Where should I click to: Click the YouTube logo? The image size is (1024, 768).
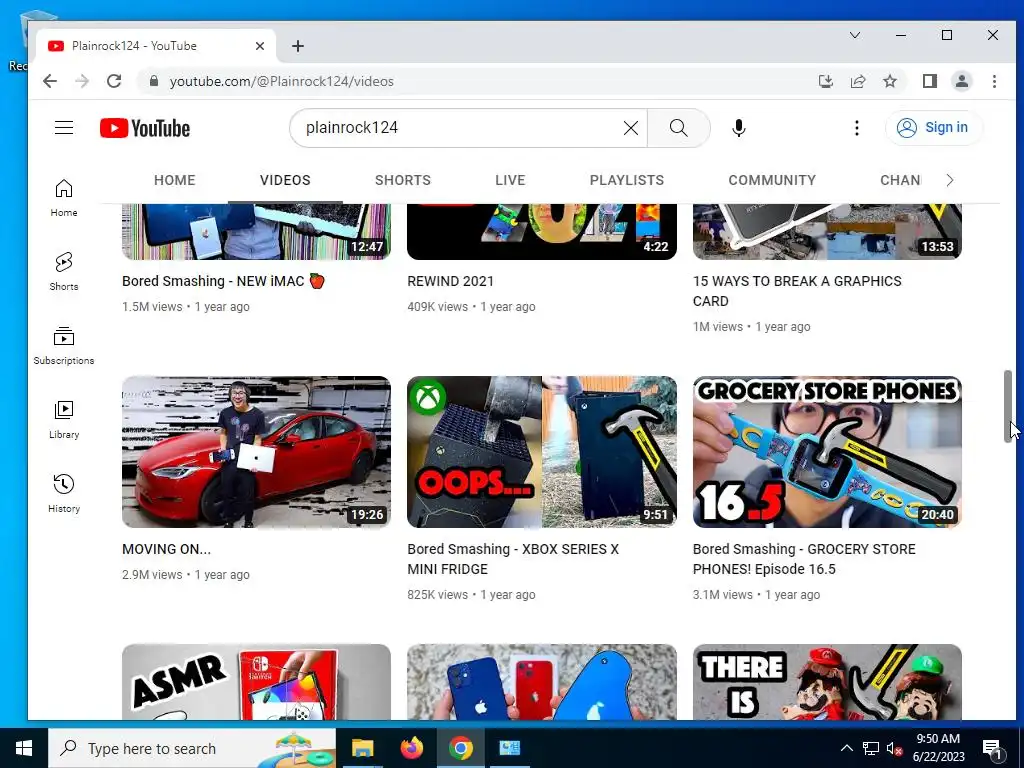144,128
